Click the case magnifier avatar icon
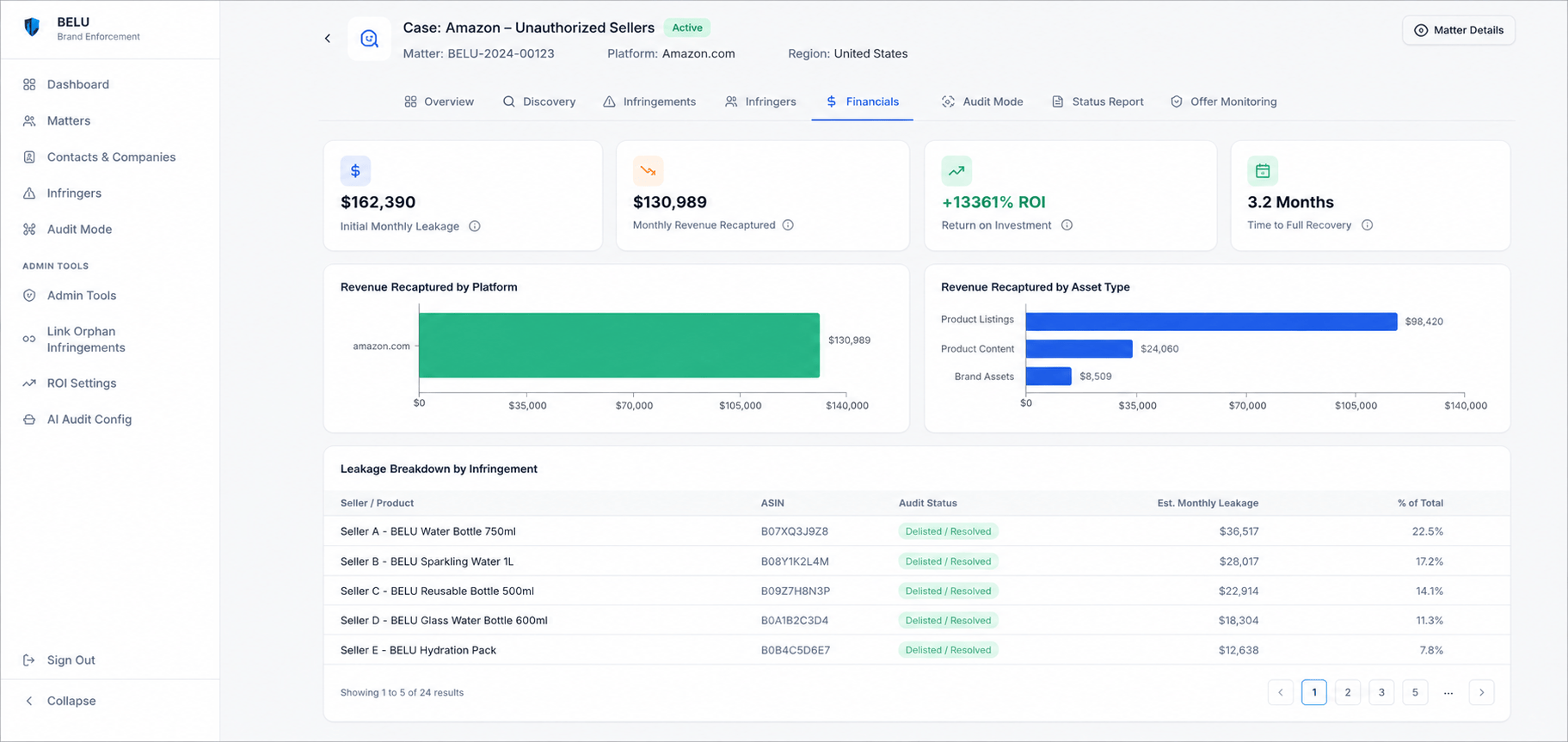 click(369, 39)
